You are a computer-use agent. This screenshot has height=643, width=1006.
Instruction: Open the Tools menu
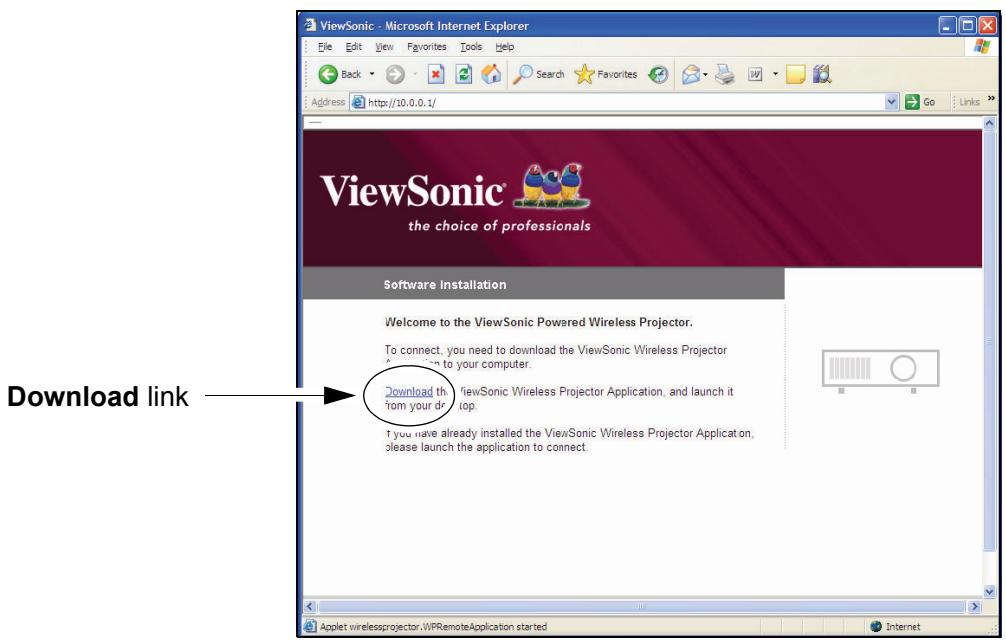(x=471, y=47)
